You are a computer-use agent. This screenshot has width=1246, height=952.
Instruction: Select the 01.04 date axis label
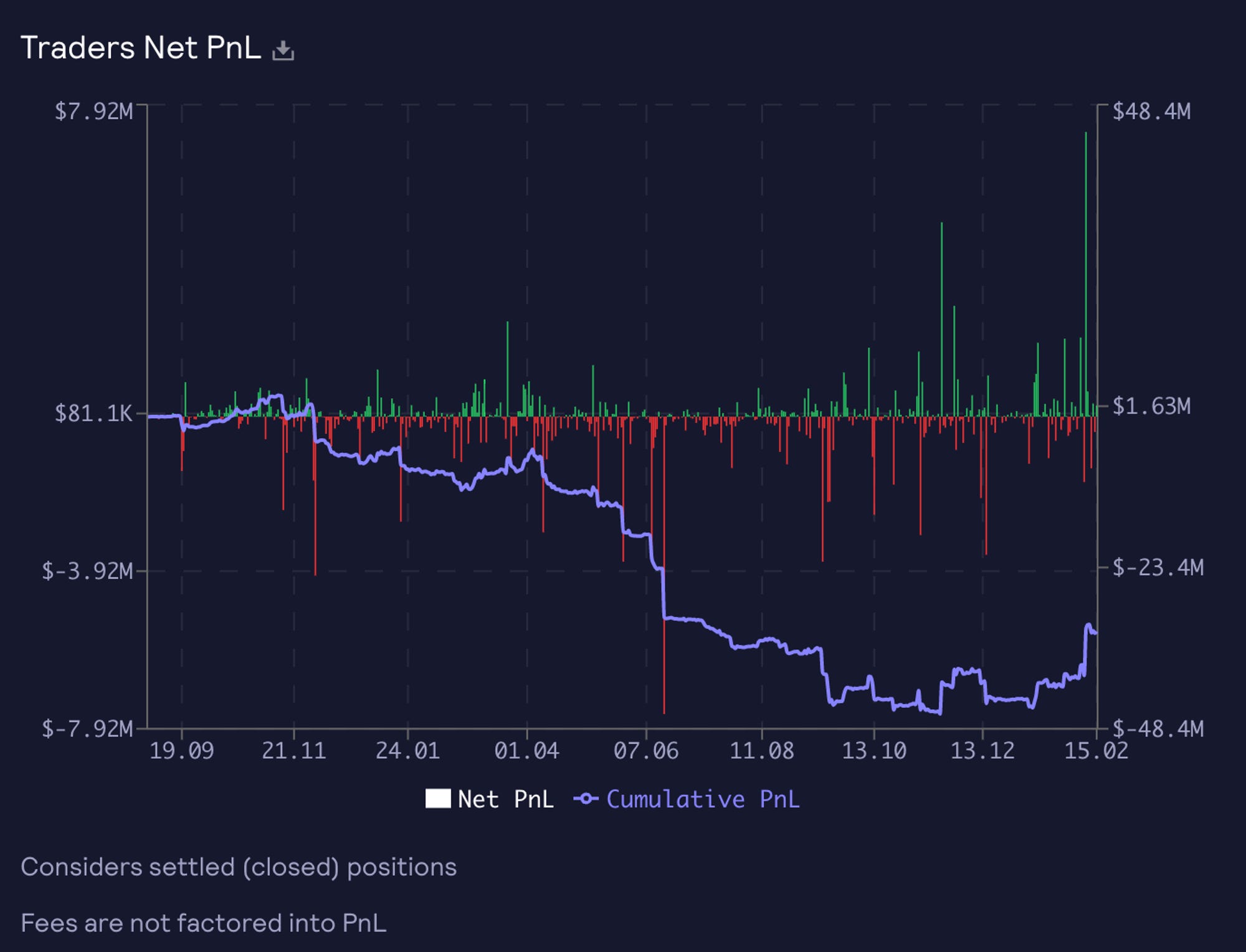pyautogui.click(x=526, y=751)
